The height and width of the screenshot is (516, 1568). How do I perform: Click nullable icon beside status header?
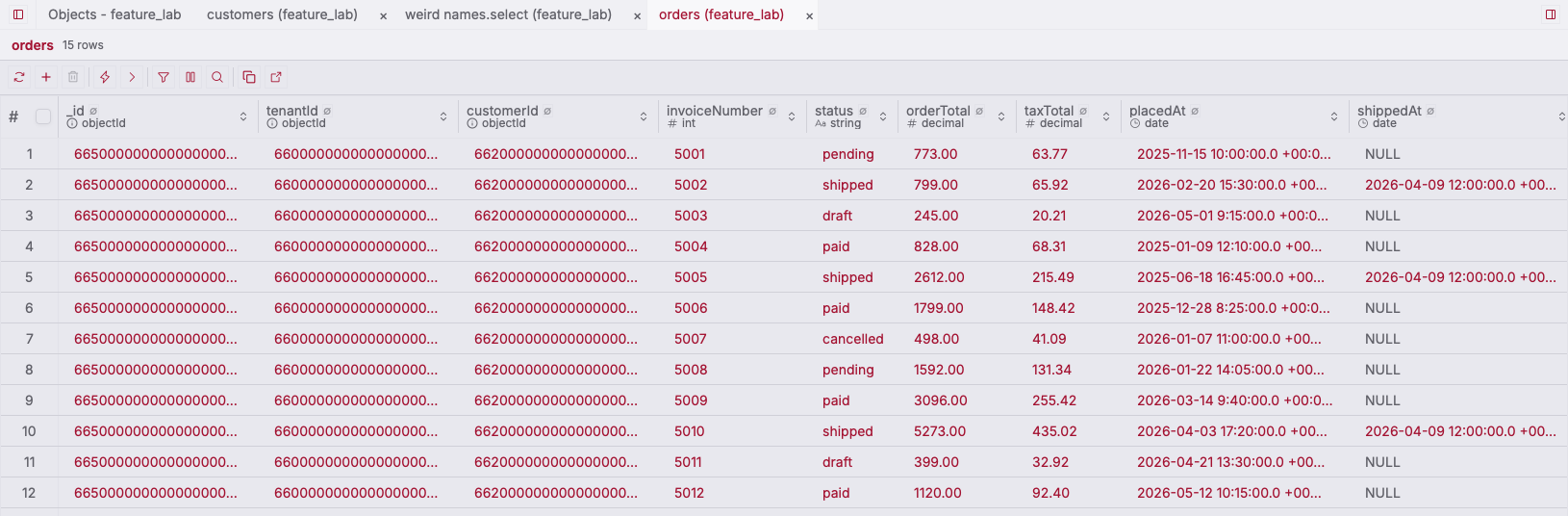coord(863,112)
